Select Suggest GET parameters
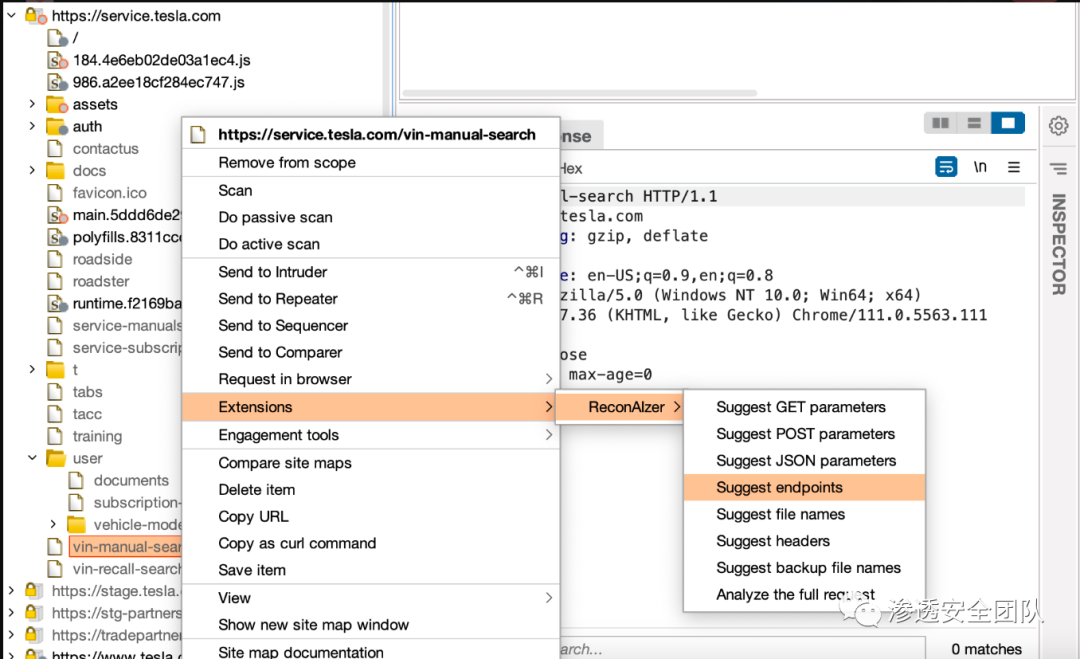 804,407
